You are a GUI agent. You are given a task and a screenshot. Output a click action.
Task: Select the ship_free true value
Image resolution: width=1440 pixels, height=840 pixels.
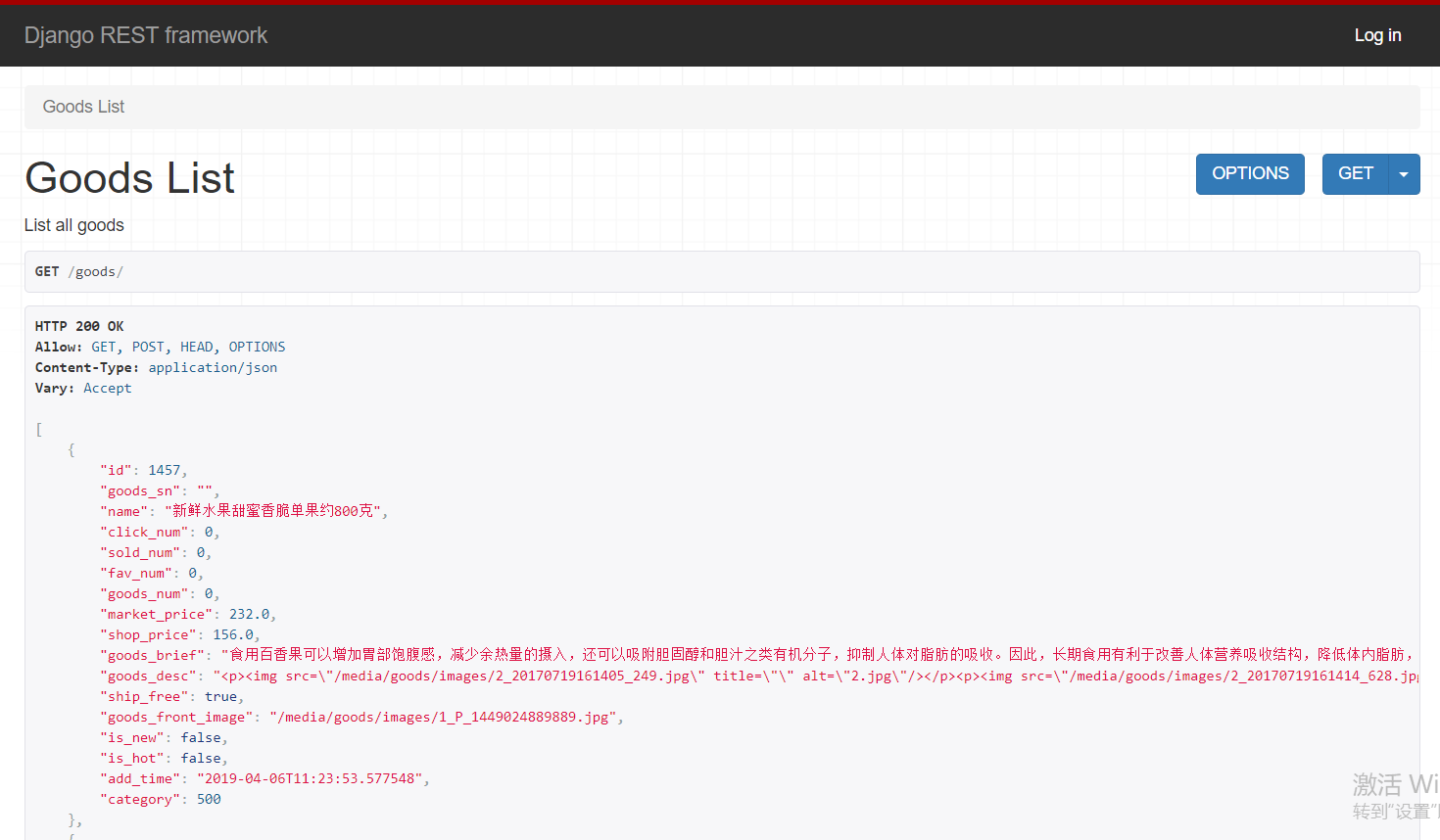pos(220,696)
